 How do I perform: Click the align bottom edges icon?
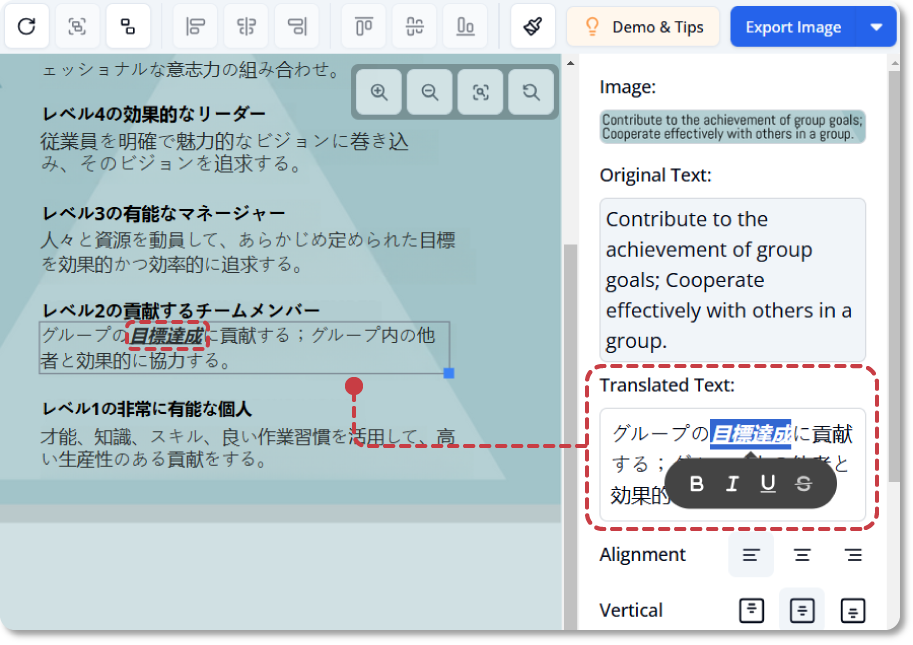pyautogui.click(x=465, y=27)
